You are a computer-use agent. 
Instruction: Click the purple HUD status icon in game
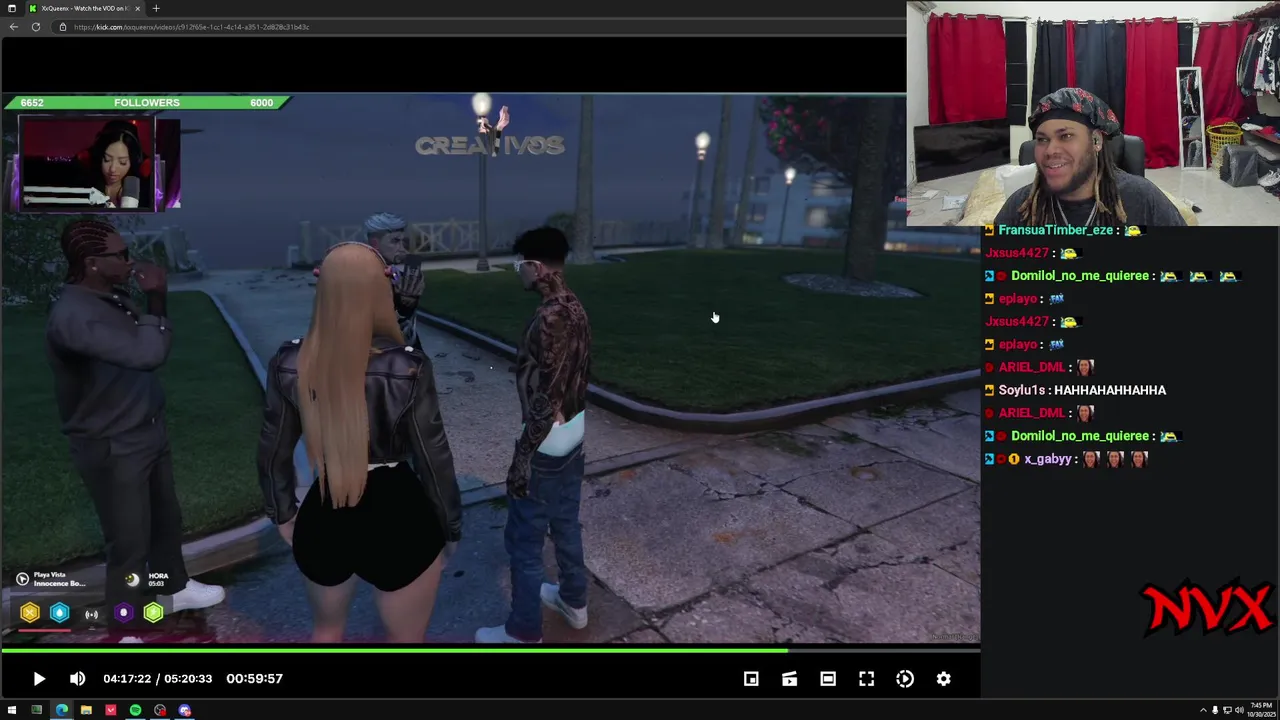pos(123,613)
